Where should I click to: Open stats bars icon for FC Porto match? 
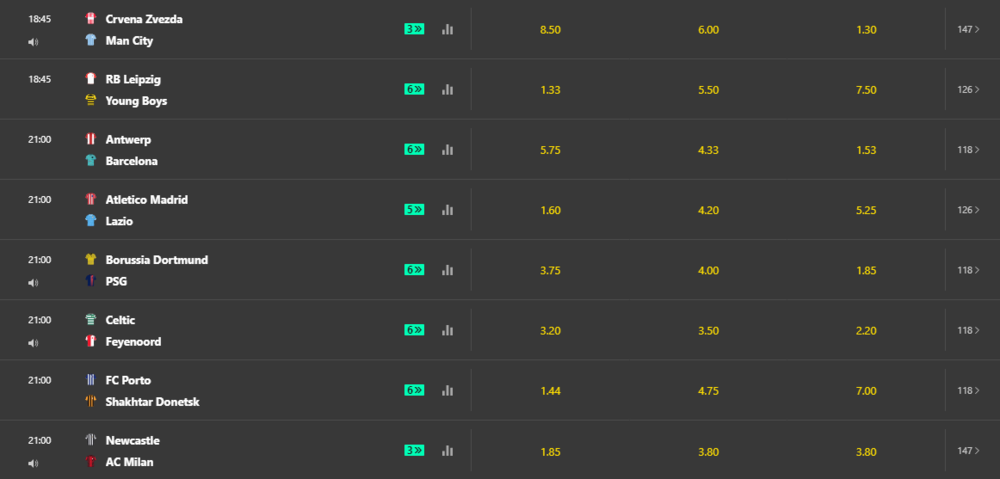[x=447, y=390]
